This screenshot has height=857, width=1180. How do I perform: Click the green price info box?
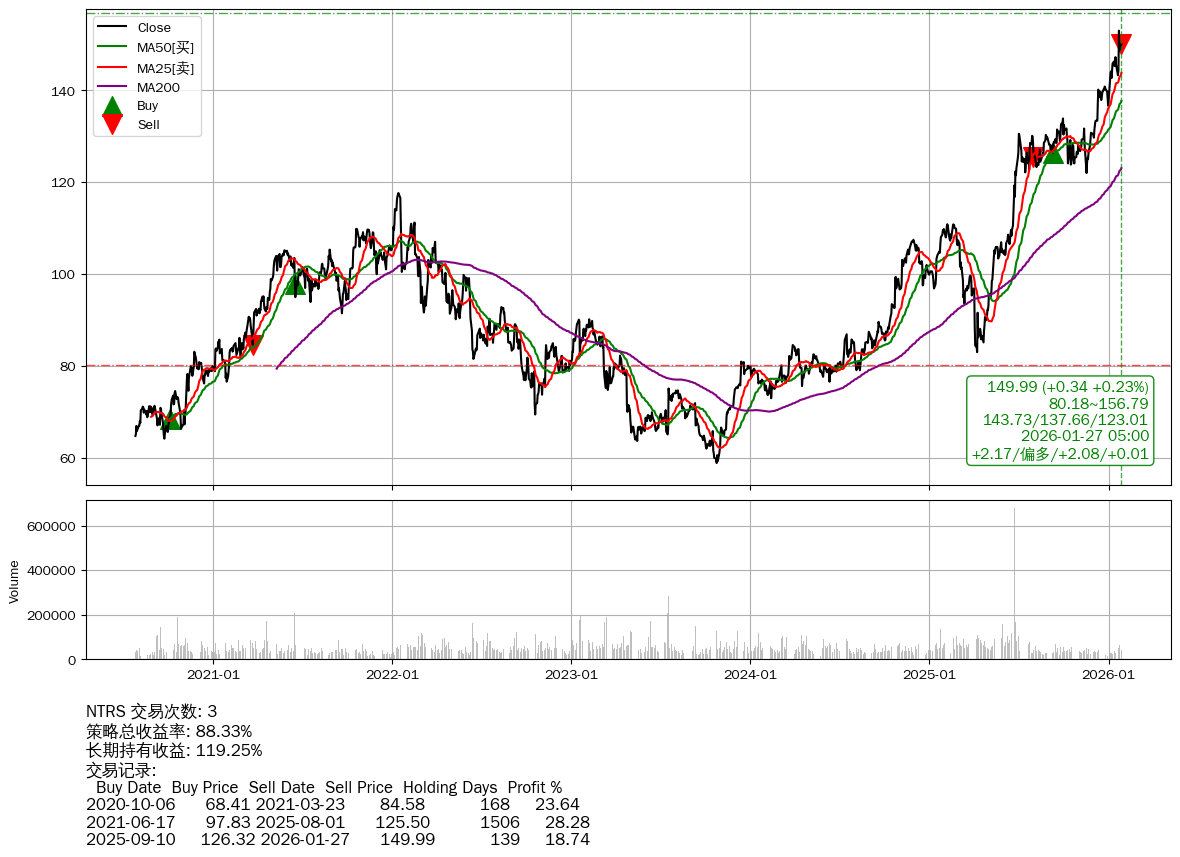click(1060, 420)
